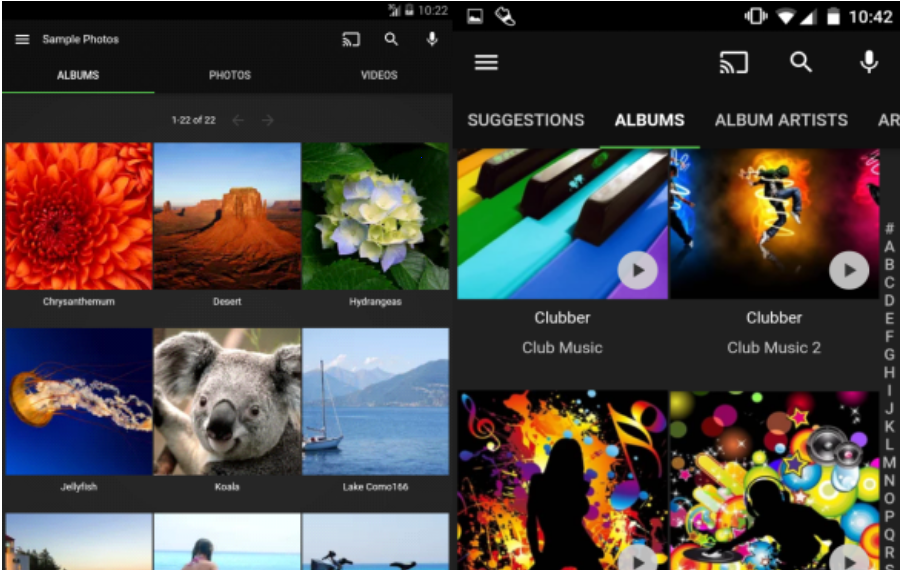Open the Chrysanthemum album thumbnail
The image size is (900, 570).
click(x=79, y=216)
